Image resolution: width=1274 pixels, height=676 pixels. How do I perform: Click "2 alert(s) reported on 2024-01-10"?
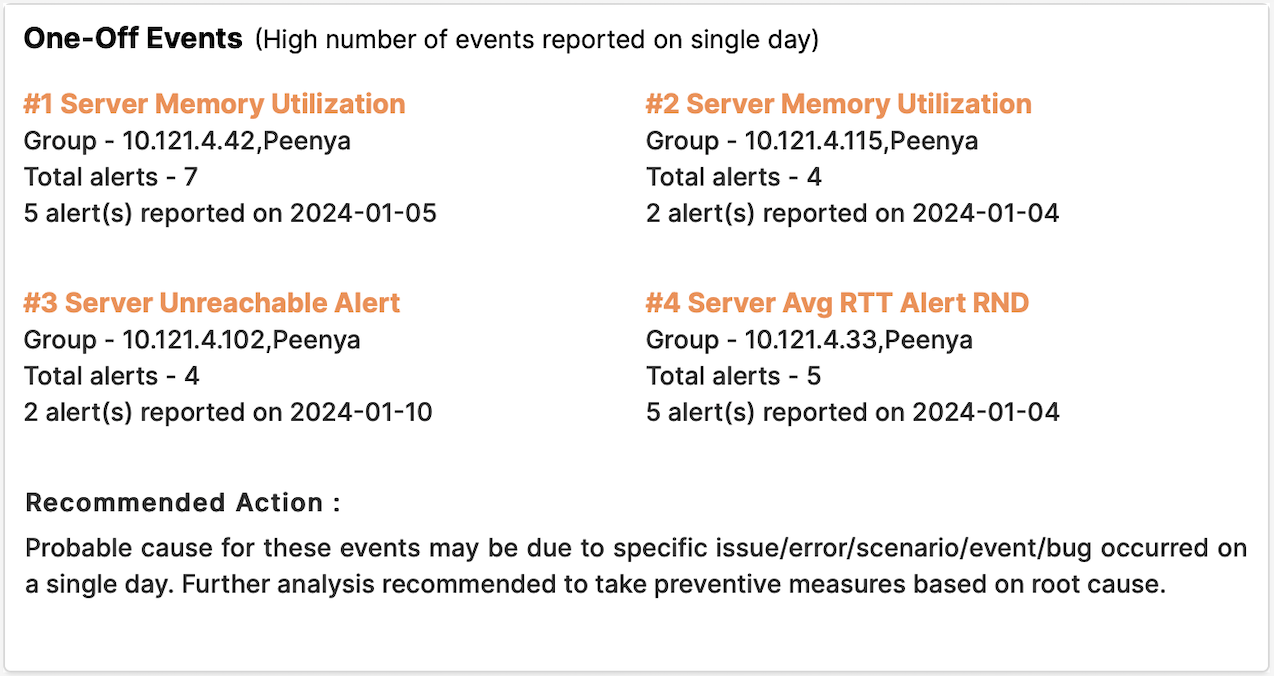tap(228, 412)
